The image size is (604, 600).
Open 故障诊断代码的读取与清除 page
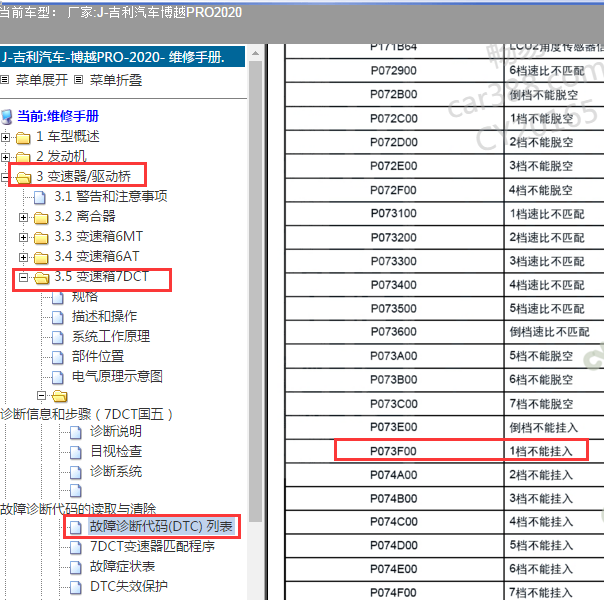point(78,509)
